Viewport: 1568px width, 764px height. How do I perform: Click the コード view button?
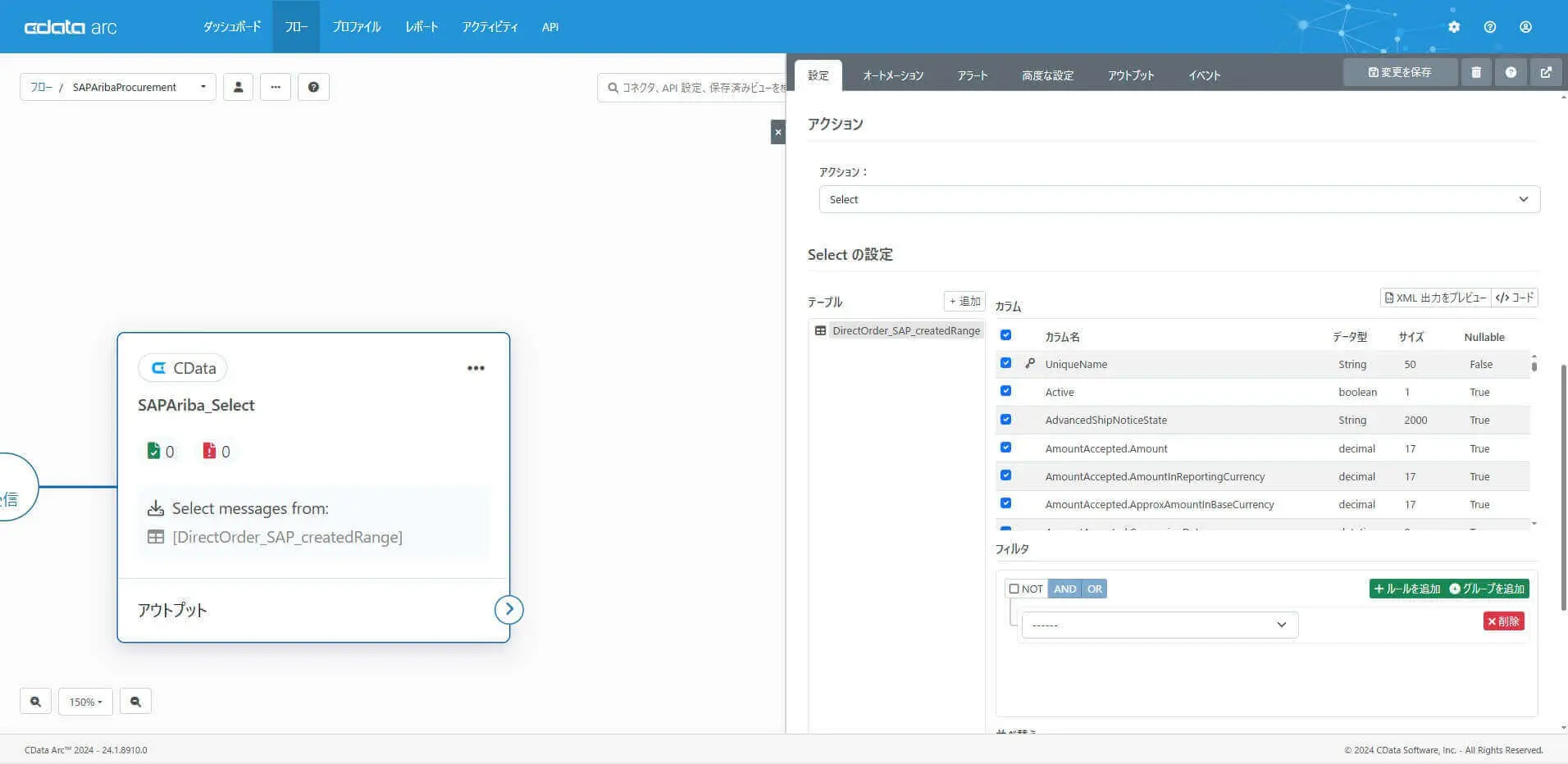tap(1514, 298)
